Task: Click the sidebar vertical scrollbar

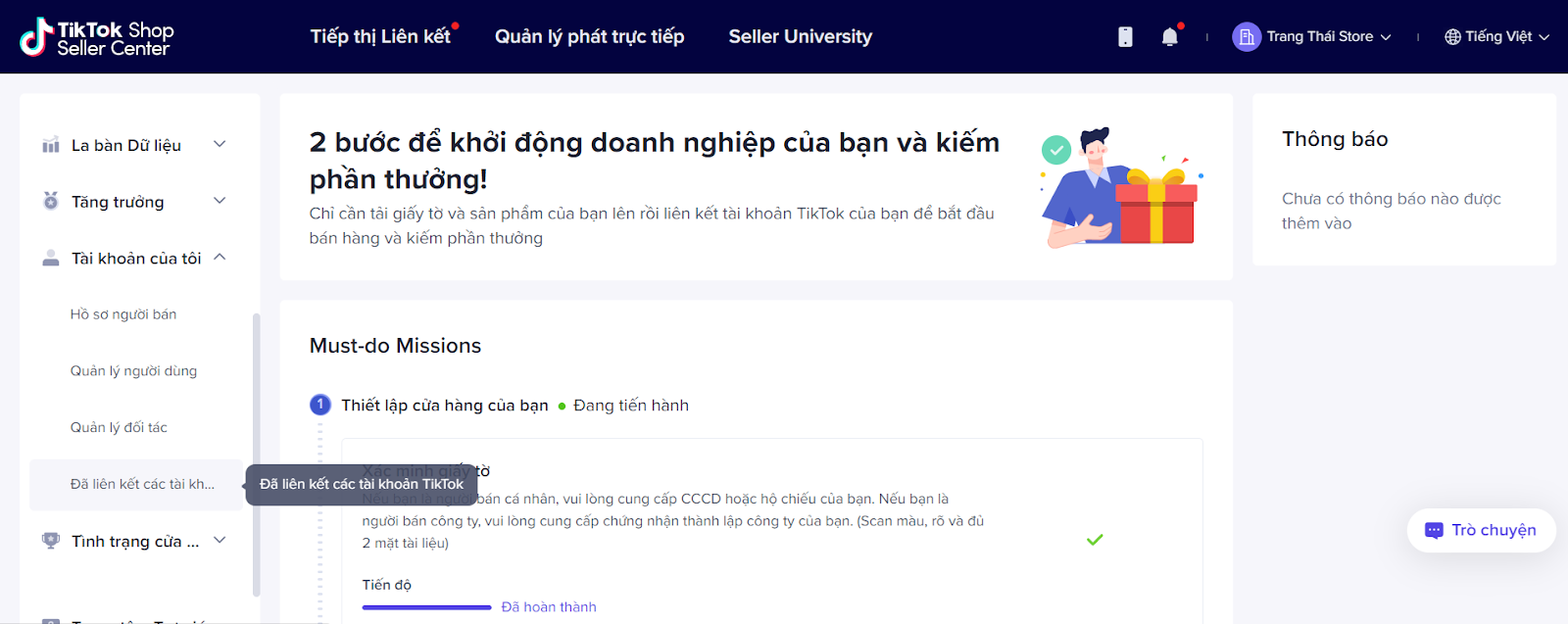Action: tap(257, 455)
